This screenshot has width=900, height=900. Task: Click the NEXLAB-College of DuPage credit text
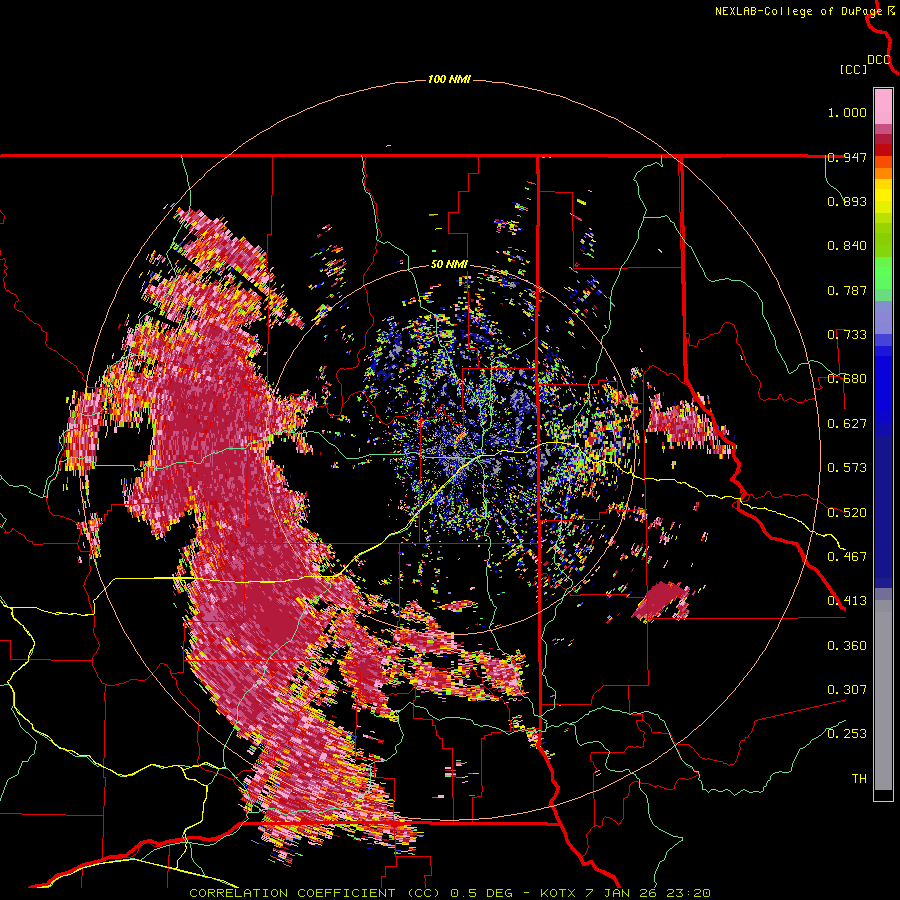(x=800, y=11)
